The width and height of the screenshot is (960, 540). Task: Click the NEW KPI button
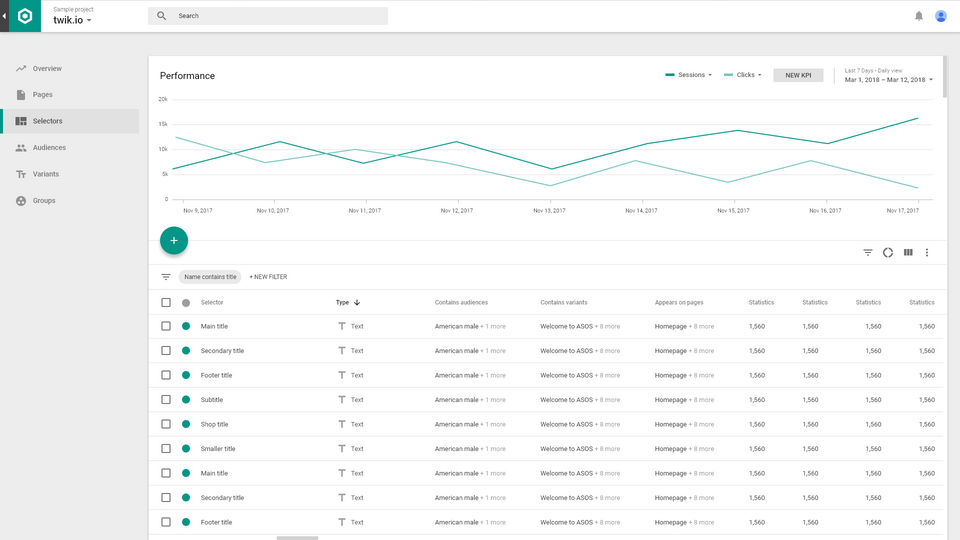(798, 75)
